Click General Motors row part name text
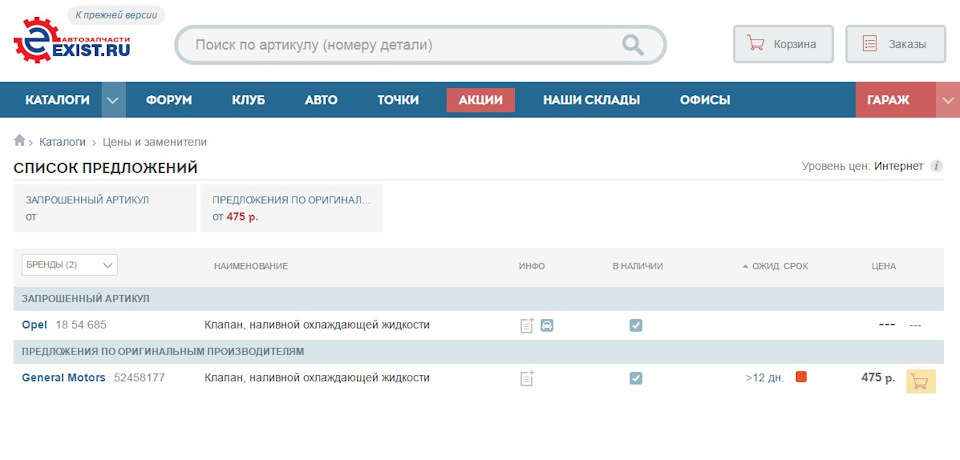960x460 pixels. click(x=317, y=378)
